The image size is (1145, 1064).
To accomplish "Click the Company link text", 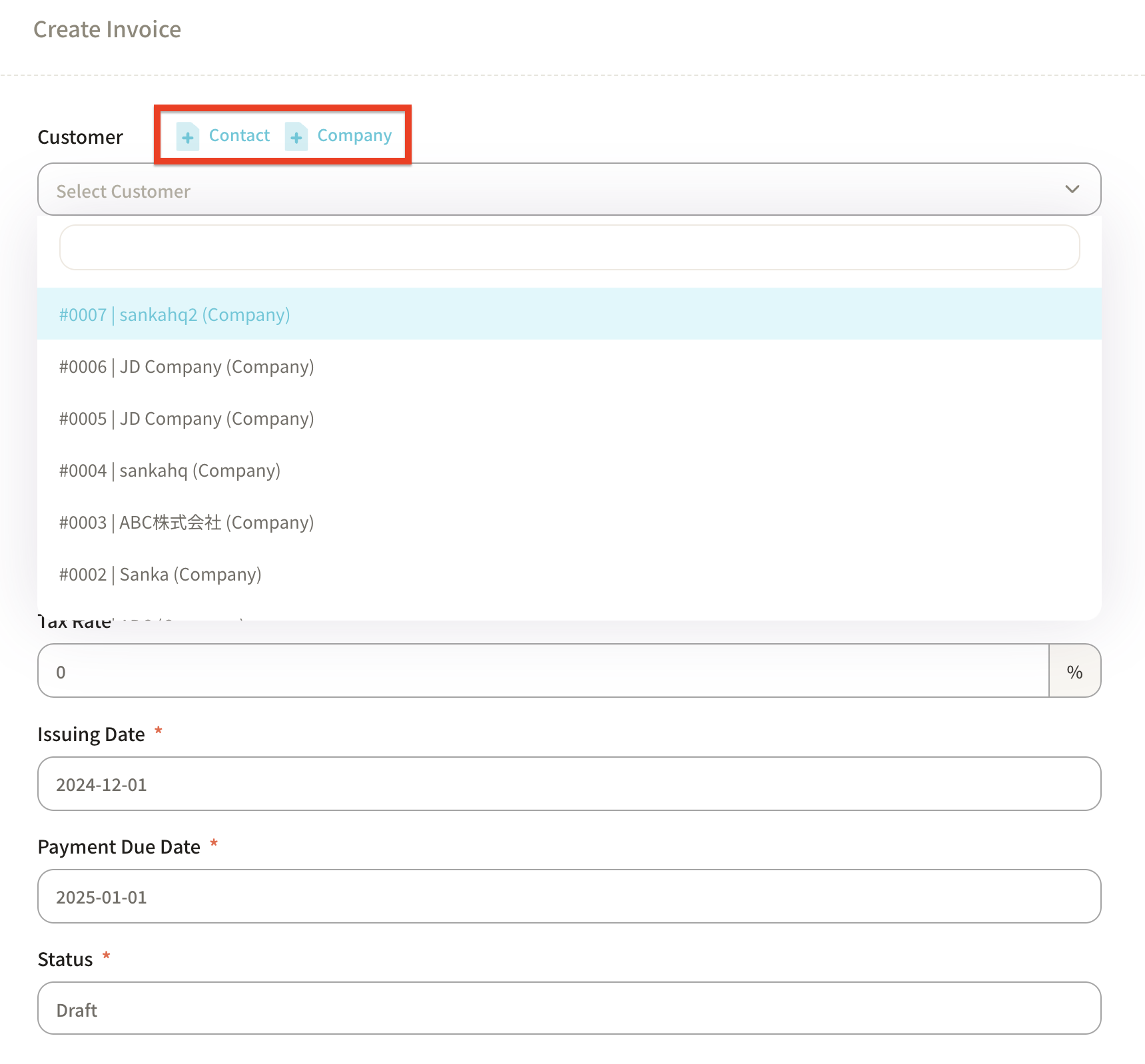I will (354, 136).
